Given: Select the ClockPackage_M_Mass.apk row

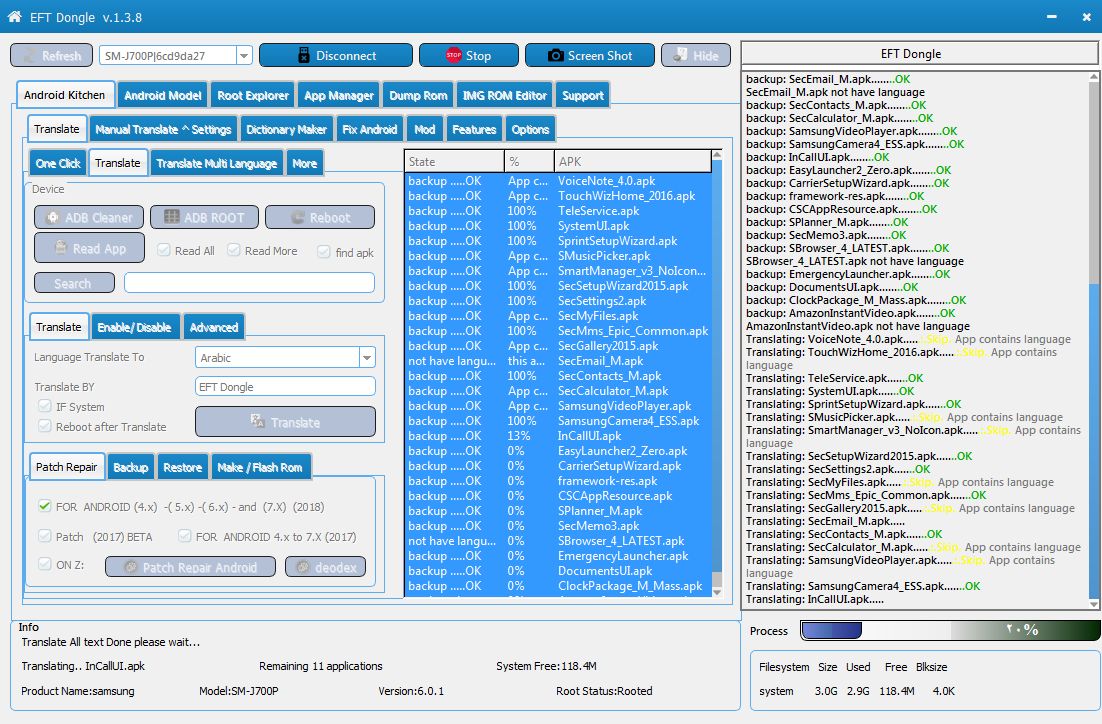Looking at the screenshot, I should pyautogui.click(x=559, y=586).
